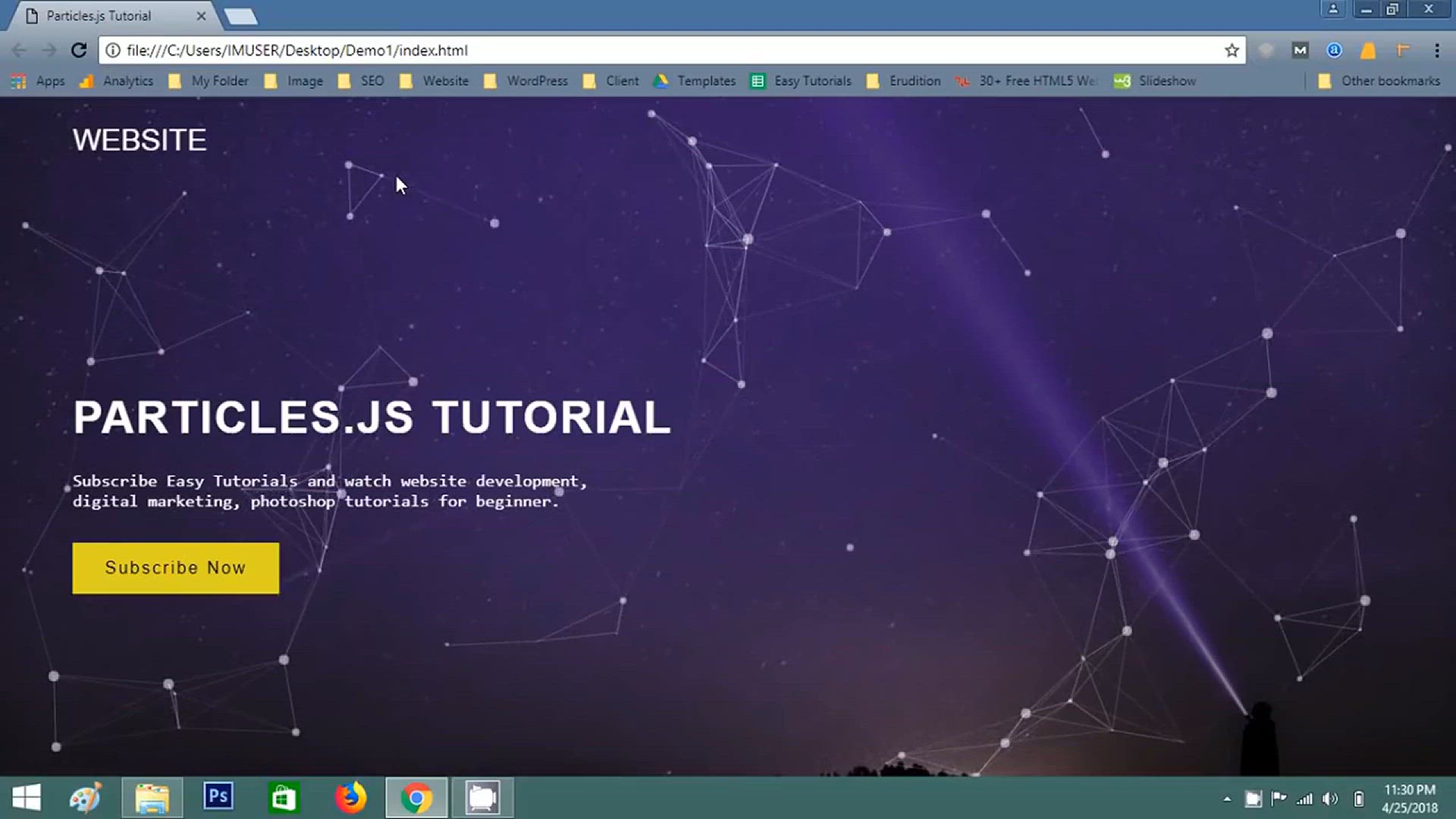Open the volume speaker tray icon
The image size is (1456, 819).
point(1330,799)
